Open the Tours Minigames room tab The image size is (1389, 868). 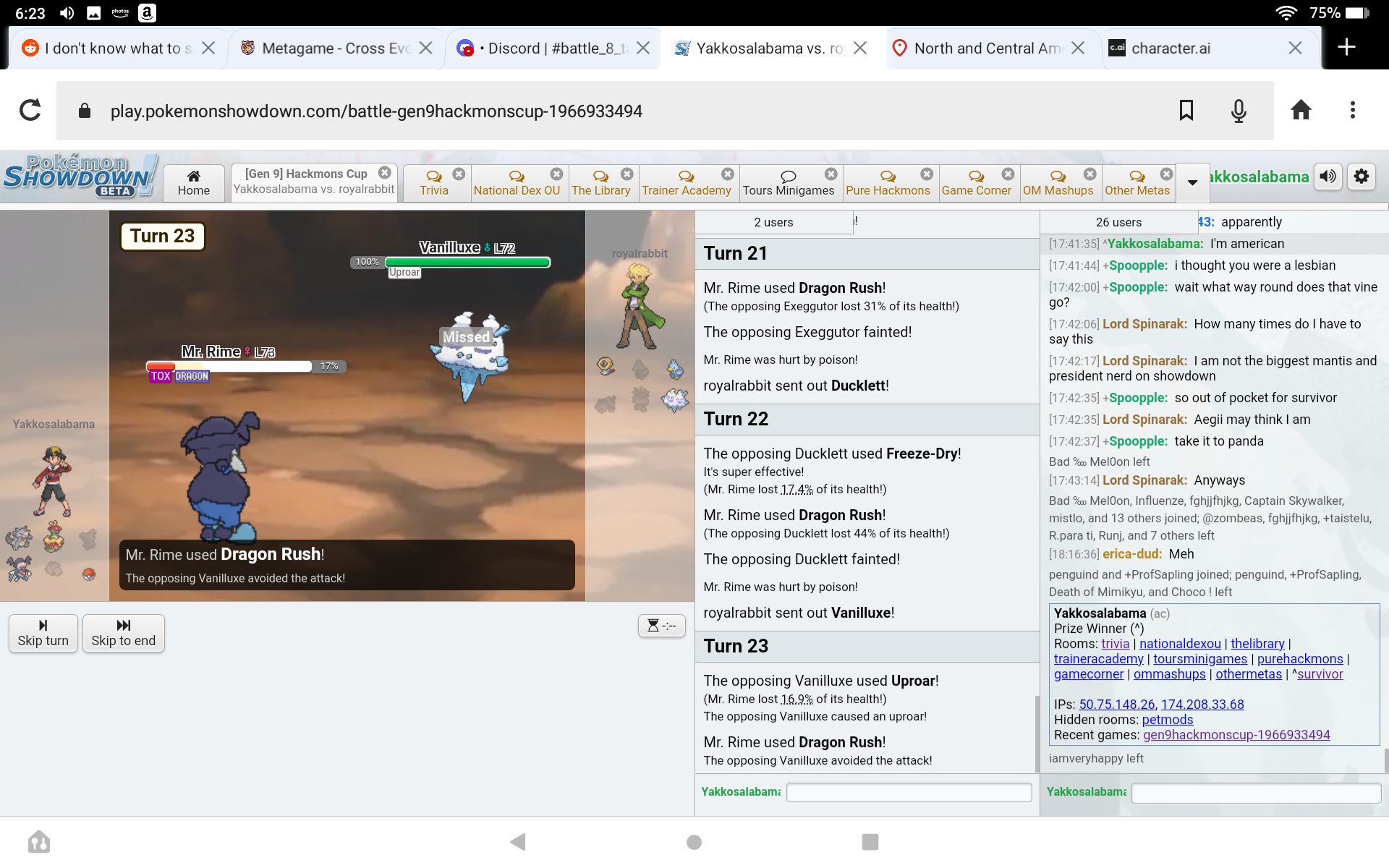[789, 183]
